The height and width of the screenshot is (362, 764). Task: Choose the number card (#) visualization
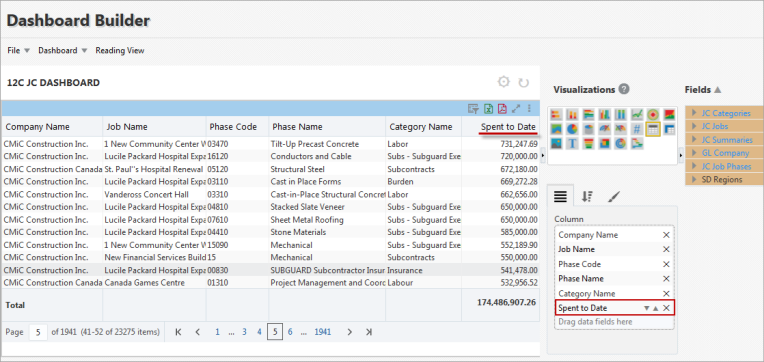[x=637, y=129]
